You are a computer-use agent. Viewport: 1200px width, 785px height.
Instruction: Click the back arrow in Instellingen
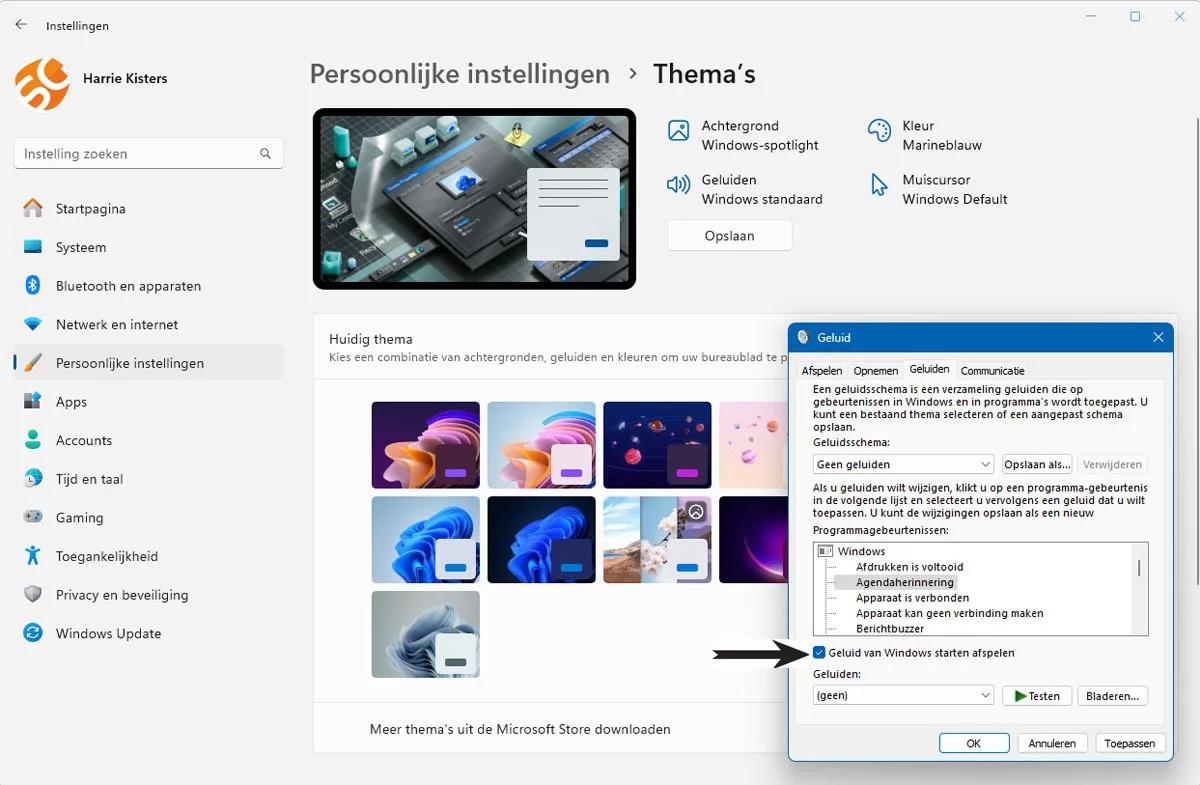(21, 25)
